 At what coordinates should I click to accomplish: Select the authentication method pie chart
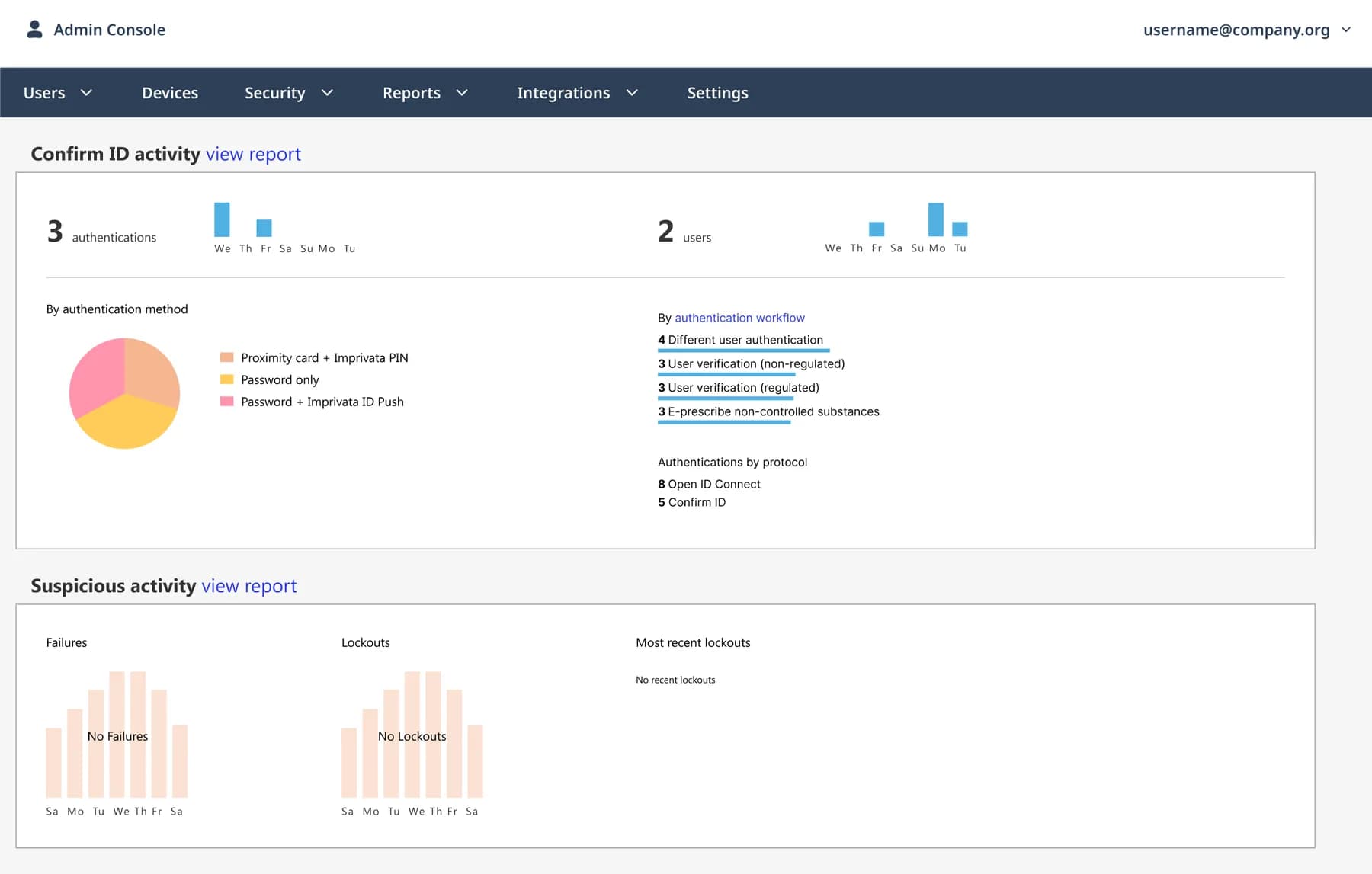(124, 393)
